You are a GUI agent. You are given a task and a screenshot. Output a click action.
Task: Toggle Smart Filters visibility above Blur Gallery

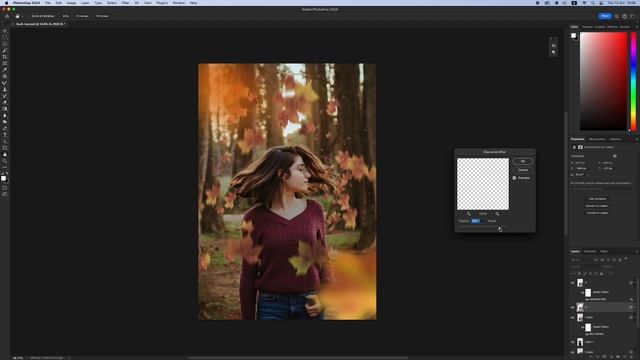(582, 327)
